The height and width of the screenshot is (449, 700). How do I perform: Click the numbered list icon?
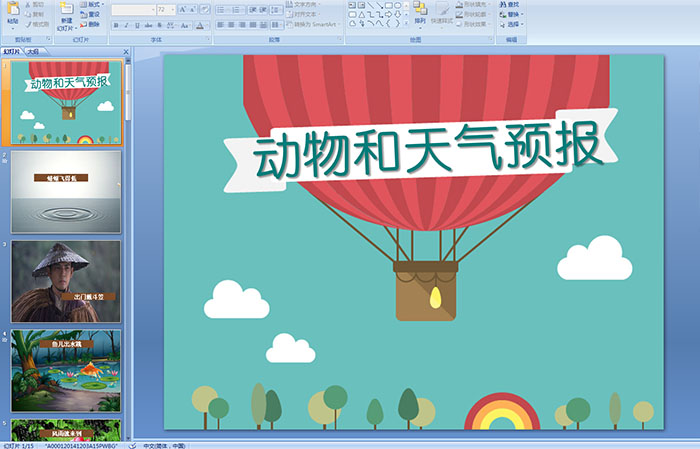(238, 10)
